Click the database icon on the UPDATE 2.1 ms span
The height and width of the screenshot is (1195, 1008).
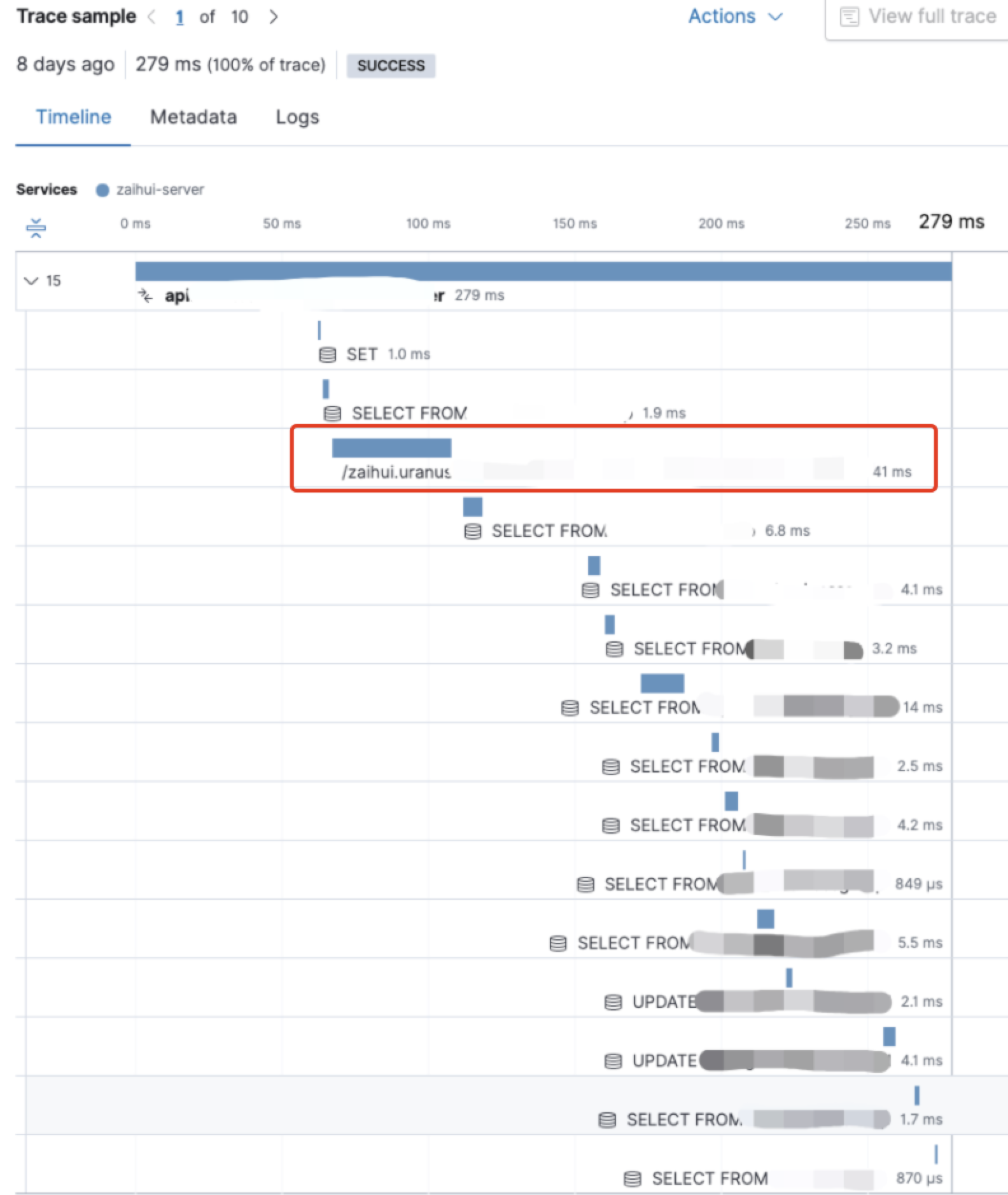tap(613, 1002)
